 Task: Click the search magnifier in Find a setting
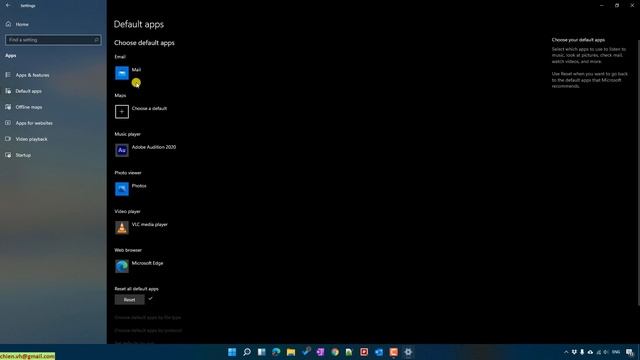(97, 40)
